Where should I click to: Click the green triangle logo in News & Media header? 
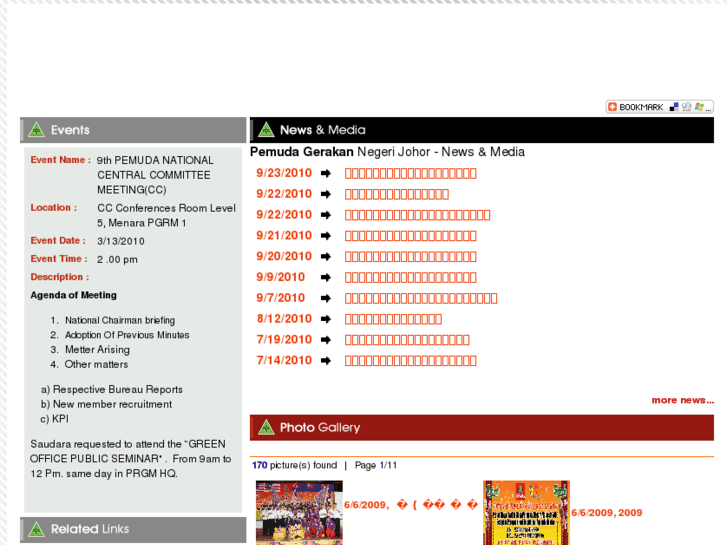coord(266,130)
